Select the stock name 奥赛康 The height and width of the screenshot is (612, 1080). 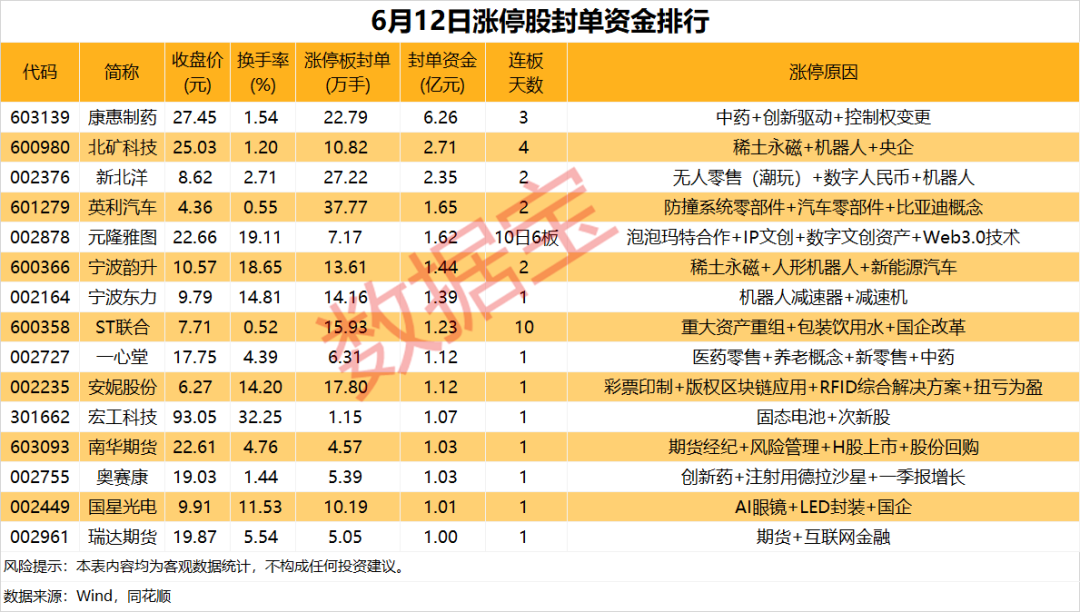(x=122, y=476)
